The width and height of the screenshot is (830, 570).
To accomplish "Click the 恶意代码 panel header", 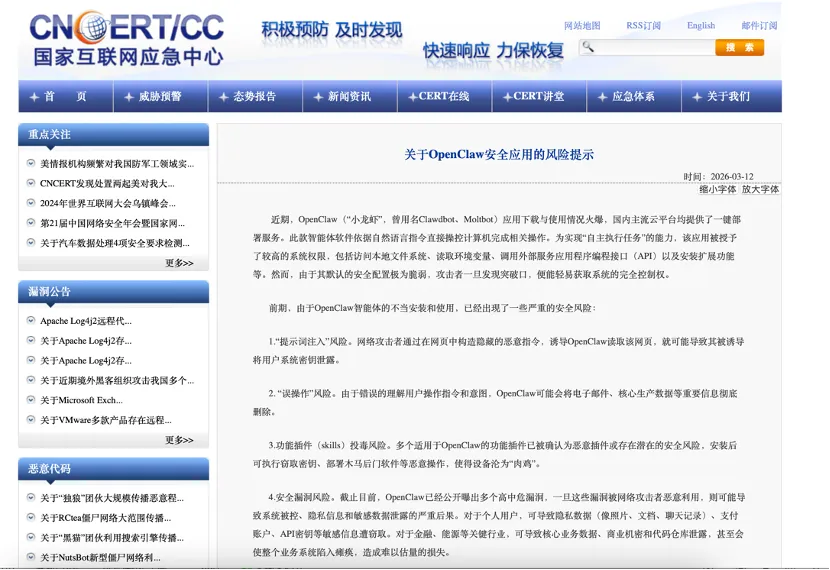I will tap(113, 469).
